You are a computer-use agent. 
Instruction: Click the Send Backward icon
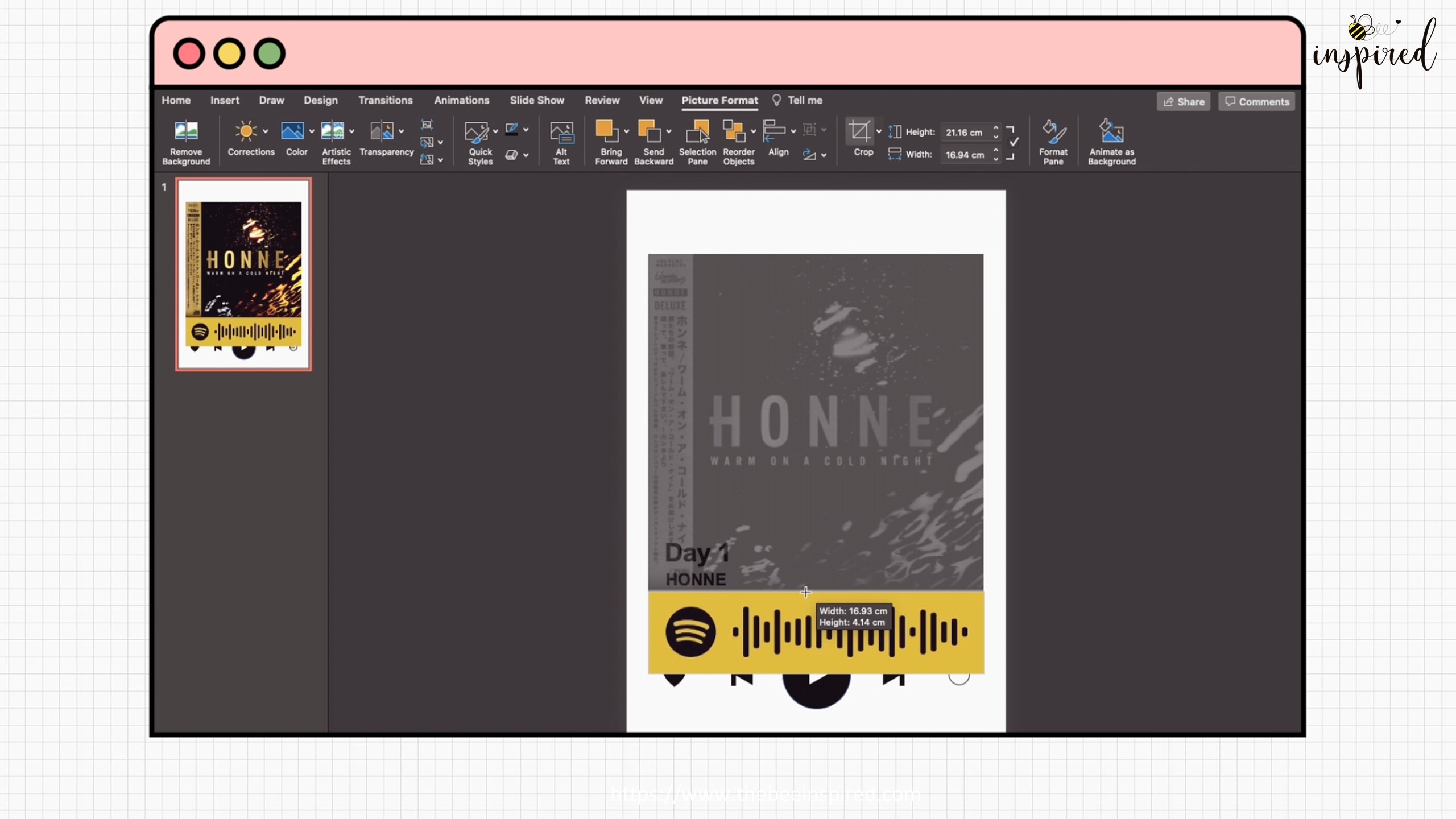coord(650,131)
